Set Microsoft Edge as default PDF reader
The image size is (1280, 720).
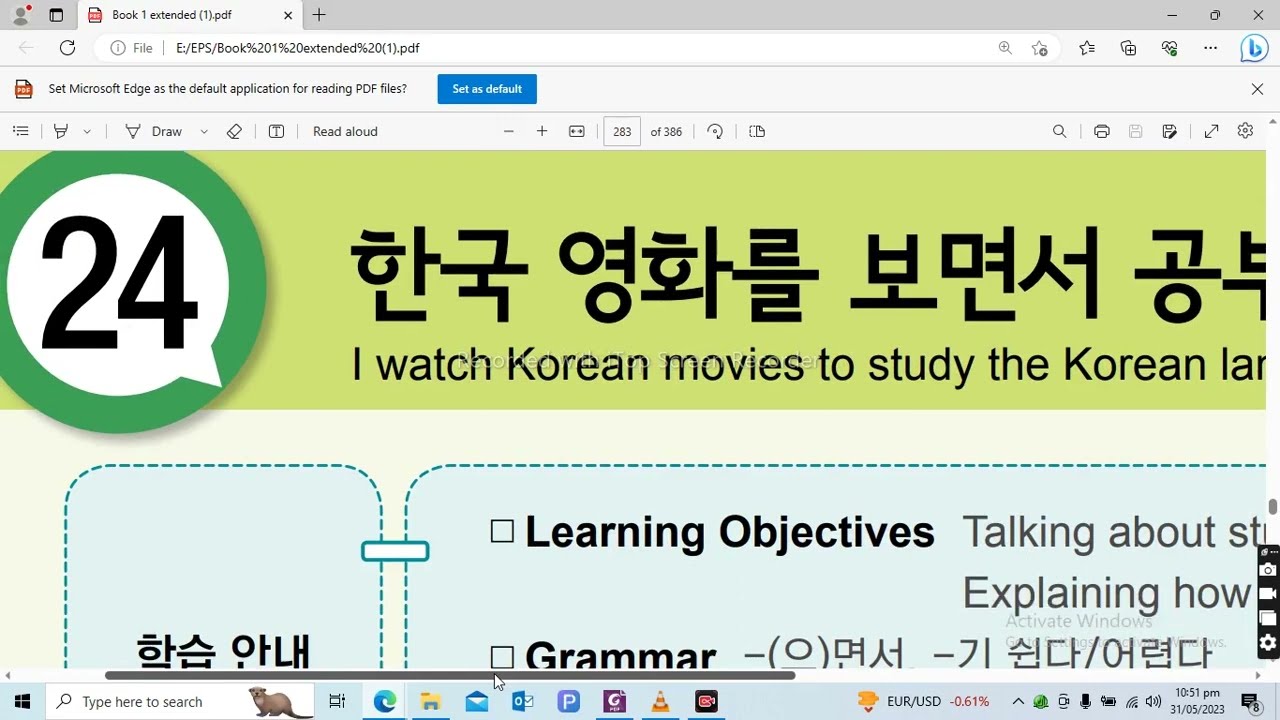487,89
